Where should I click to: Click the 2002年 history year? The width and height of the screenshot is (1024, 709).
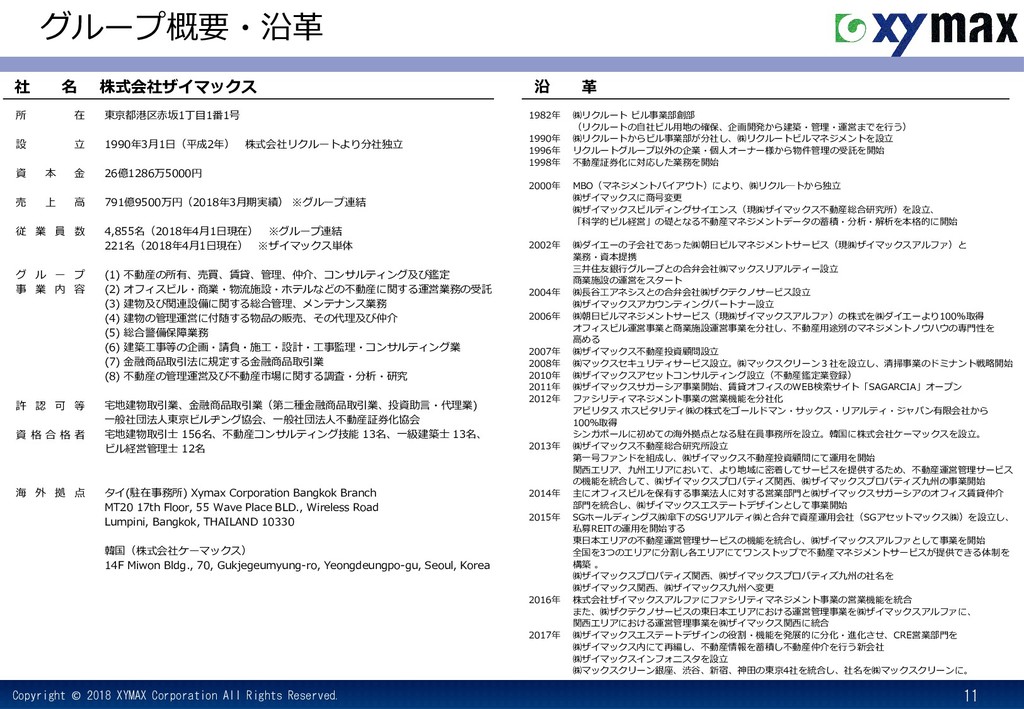coord(545,245)
